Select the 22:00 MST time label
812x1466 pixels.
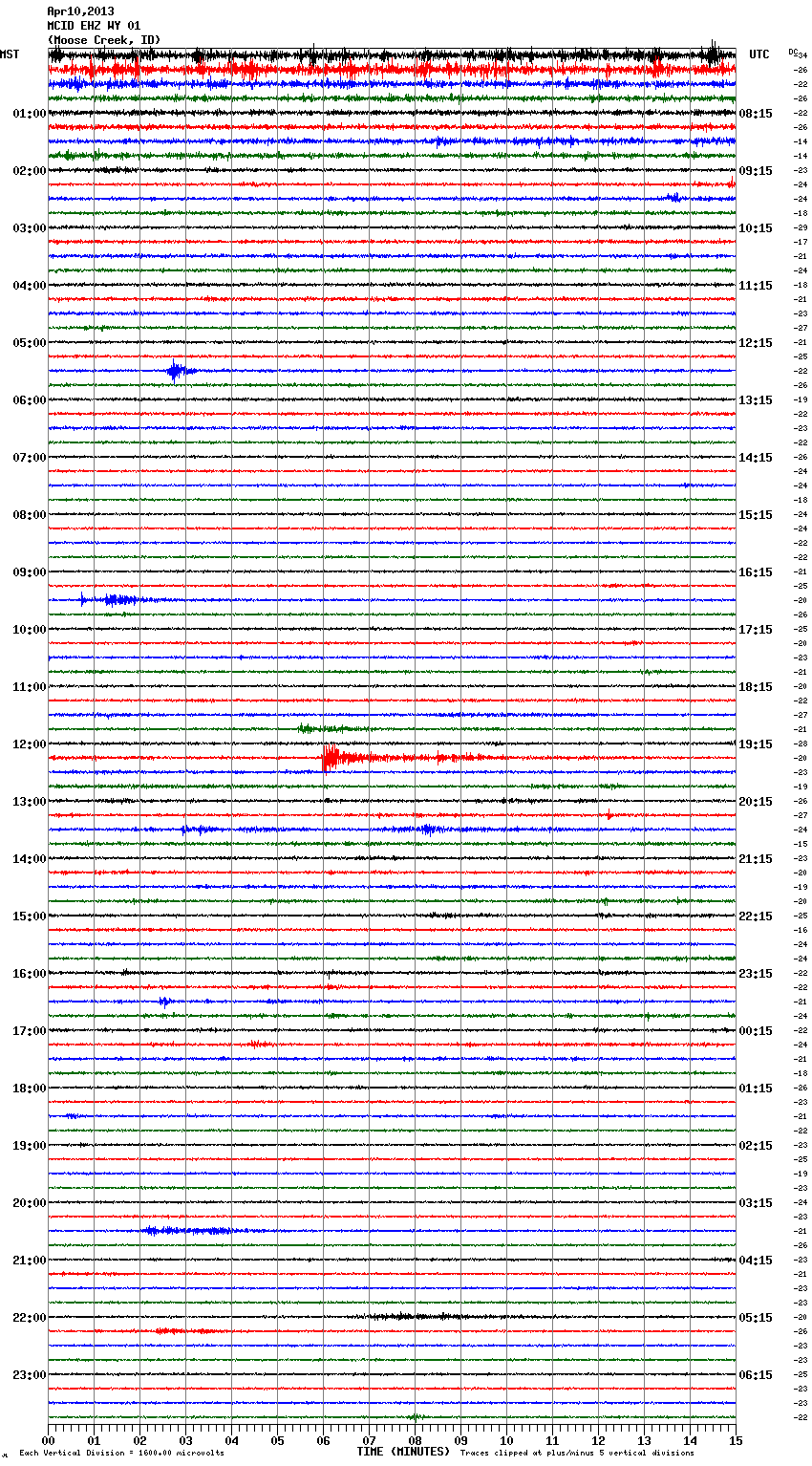tap(30, 1318)
